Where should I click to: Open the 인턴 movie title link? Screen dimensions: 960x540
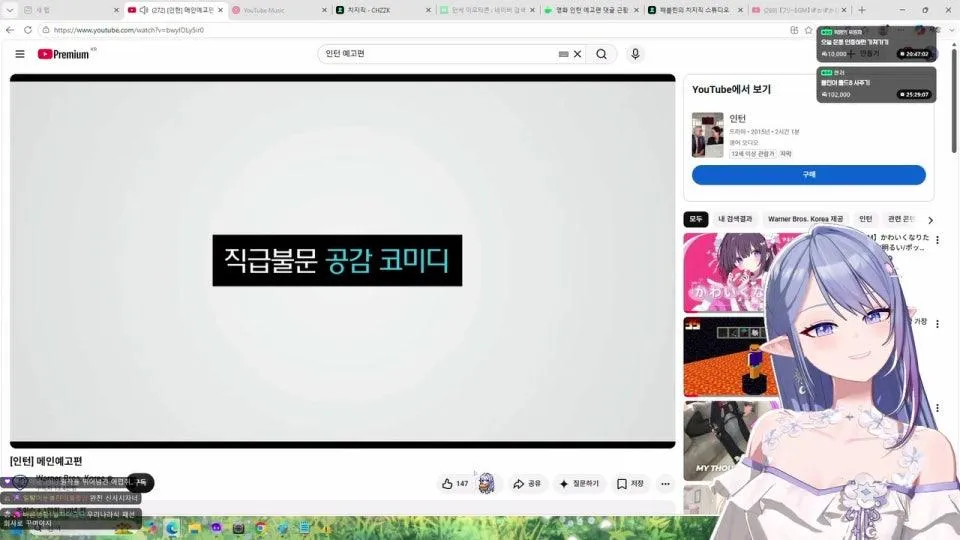coord(737,118)
